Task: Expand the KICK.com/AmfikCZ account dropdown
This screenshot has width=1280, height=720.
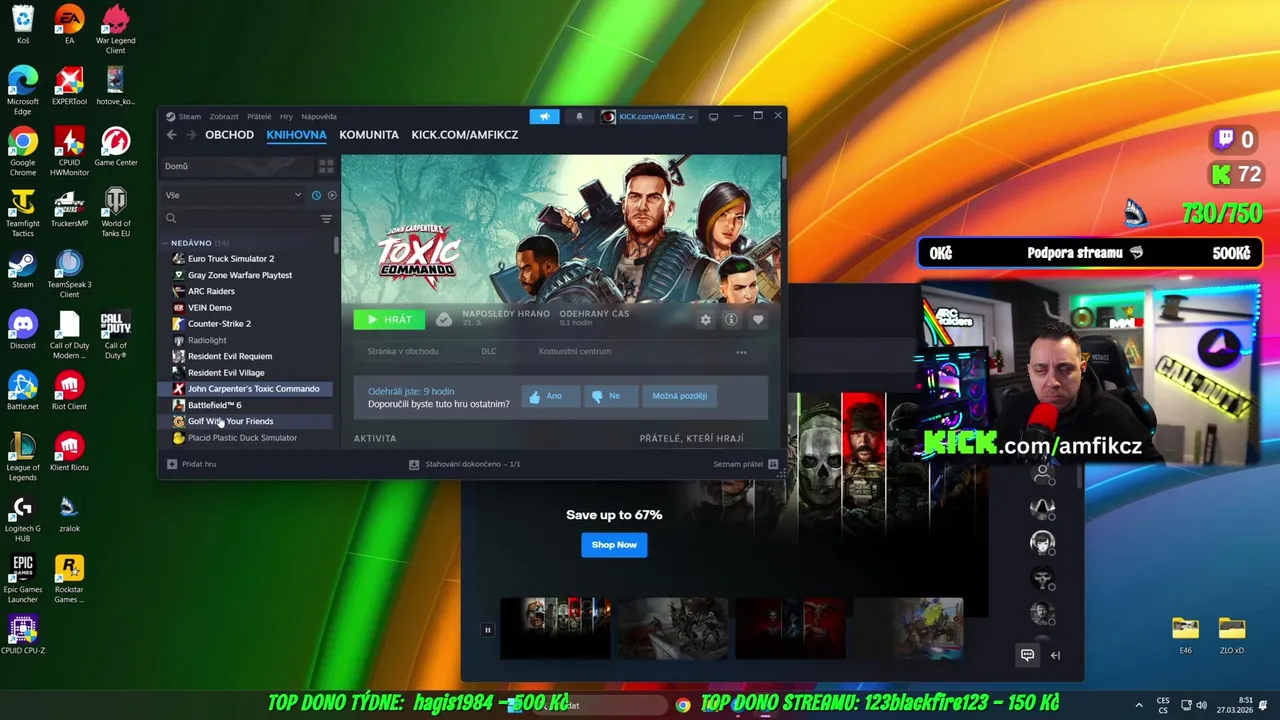Action: [648, 117]
